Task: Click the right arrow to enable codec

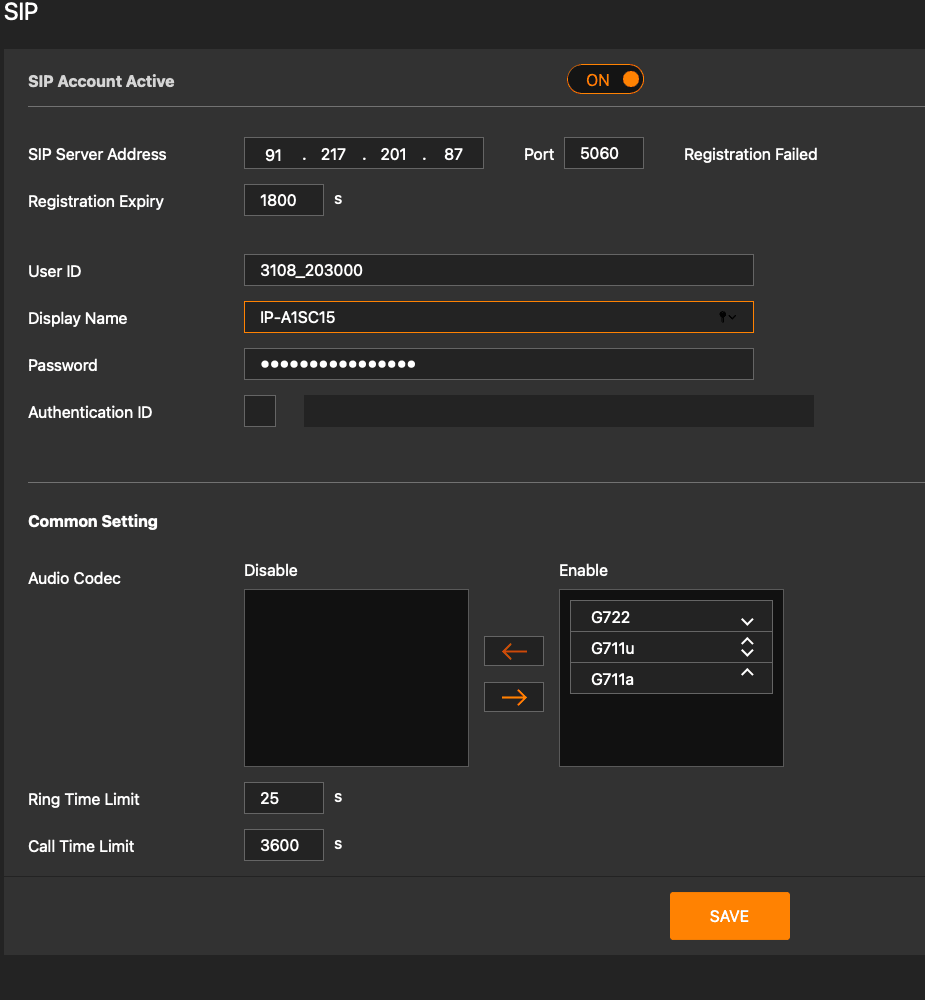Action: tap(514, 697)
